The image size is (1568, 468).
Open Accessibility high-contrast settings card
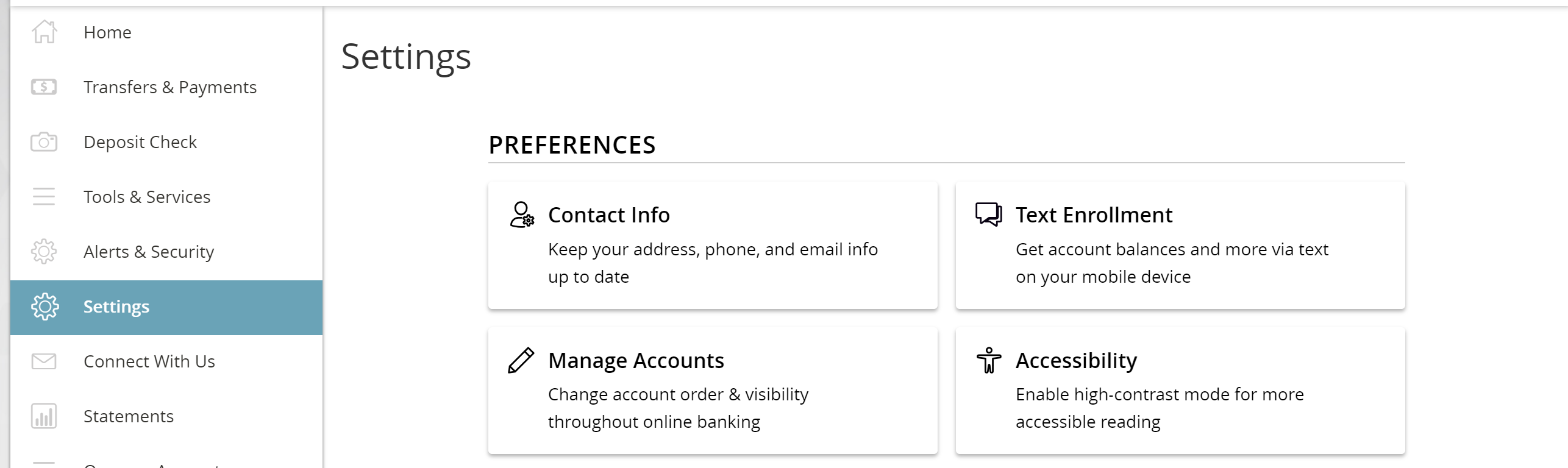(1180, 391)
